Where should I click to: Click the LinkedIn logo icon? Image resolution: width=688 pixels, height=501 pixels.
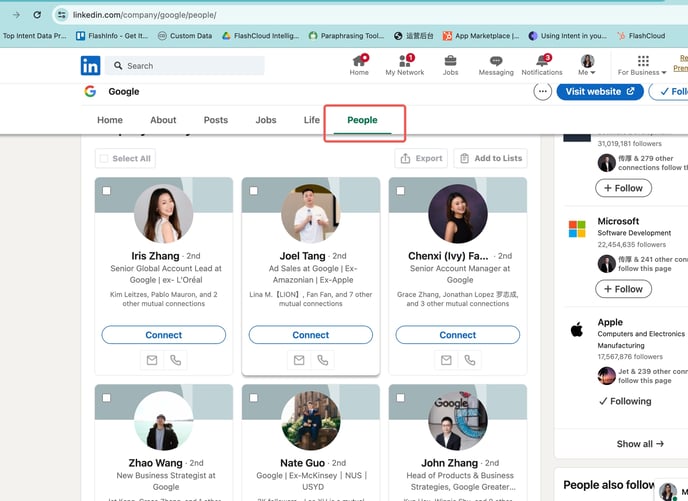pos(90,66)
